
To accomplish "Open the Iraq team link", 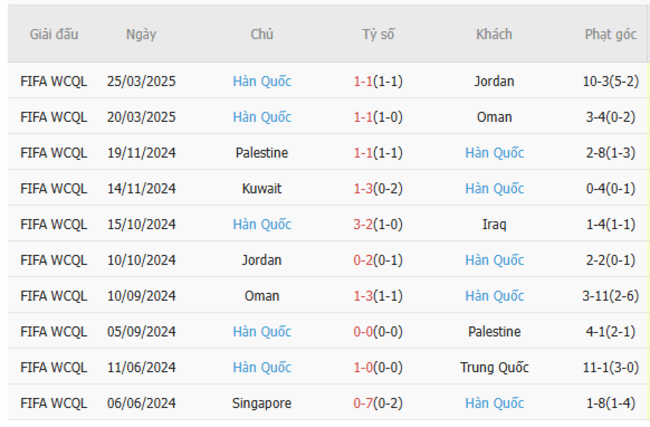I will (494, 224).
